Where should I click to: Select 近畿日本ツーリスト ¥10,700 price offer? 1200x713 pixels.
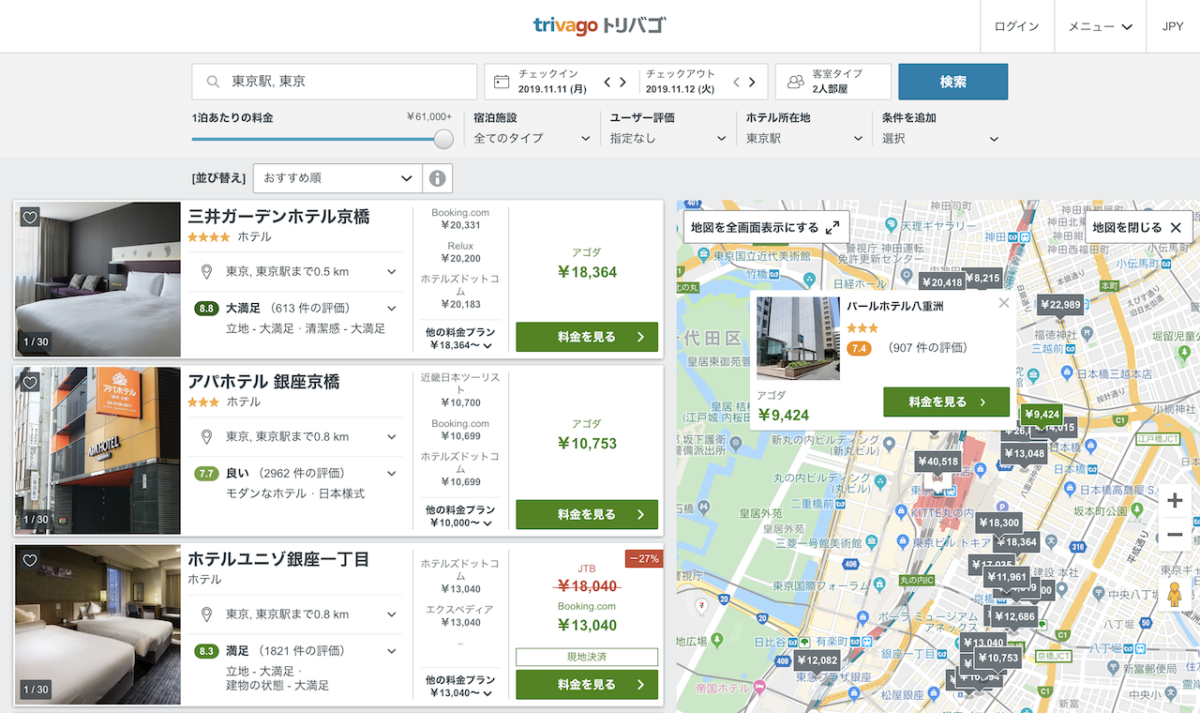coord(460,390)
